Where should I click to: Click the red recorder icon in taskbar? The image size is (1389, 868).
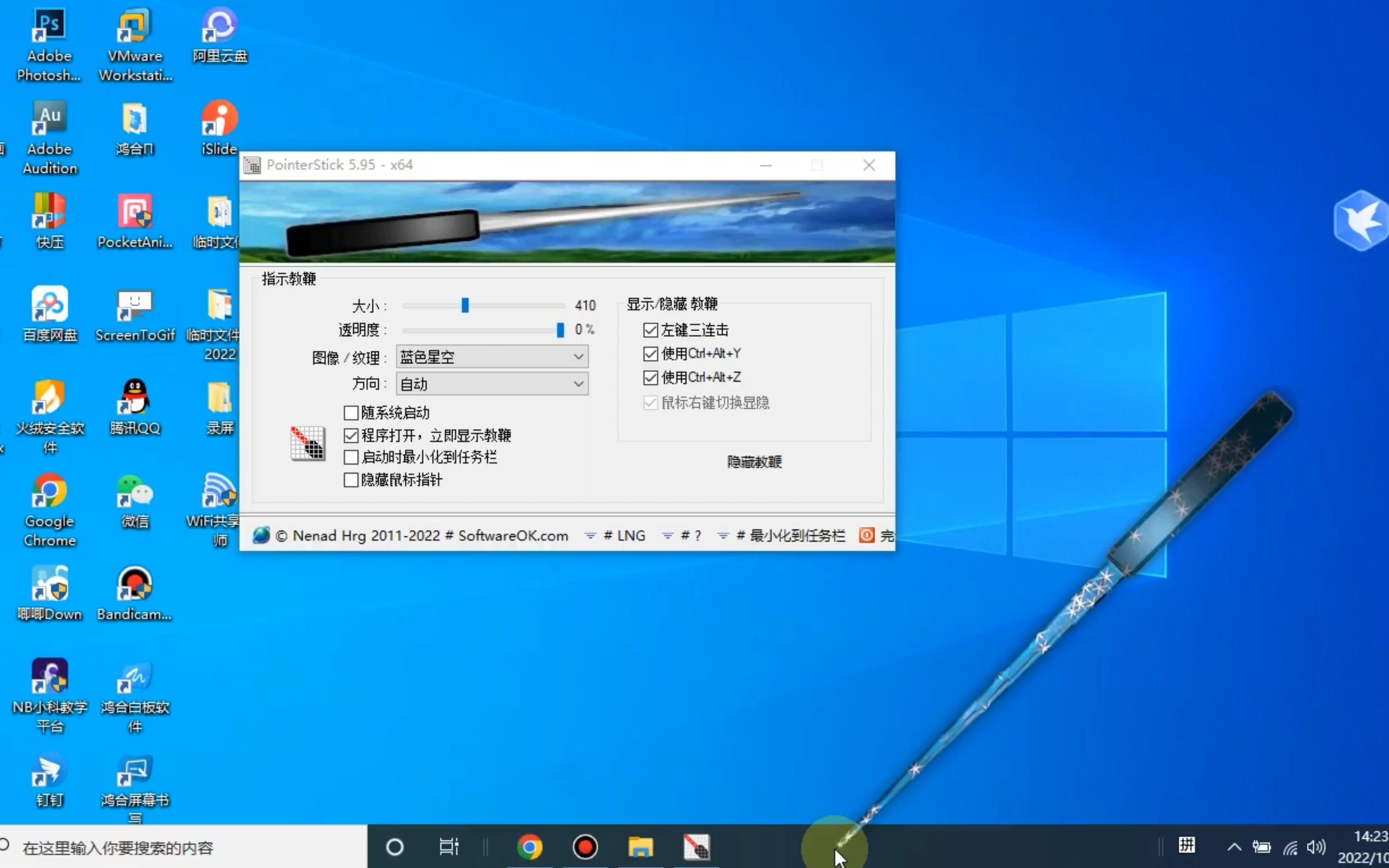tap(585, 847)
